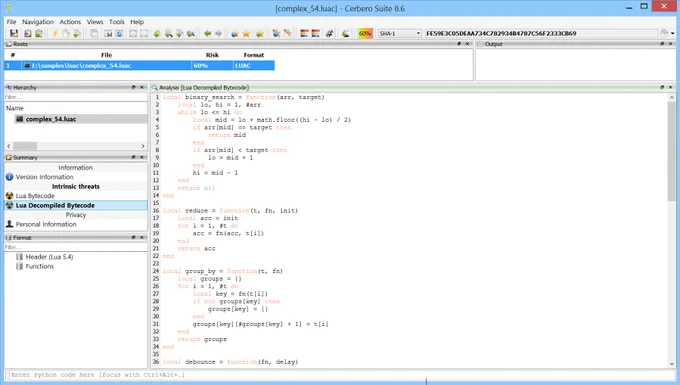The height and width of the screenshot is (385, 680).
Task: Click the magnifier search toolbar icon
Action: (168, 33)
